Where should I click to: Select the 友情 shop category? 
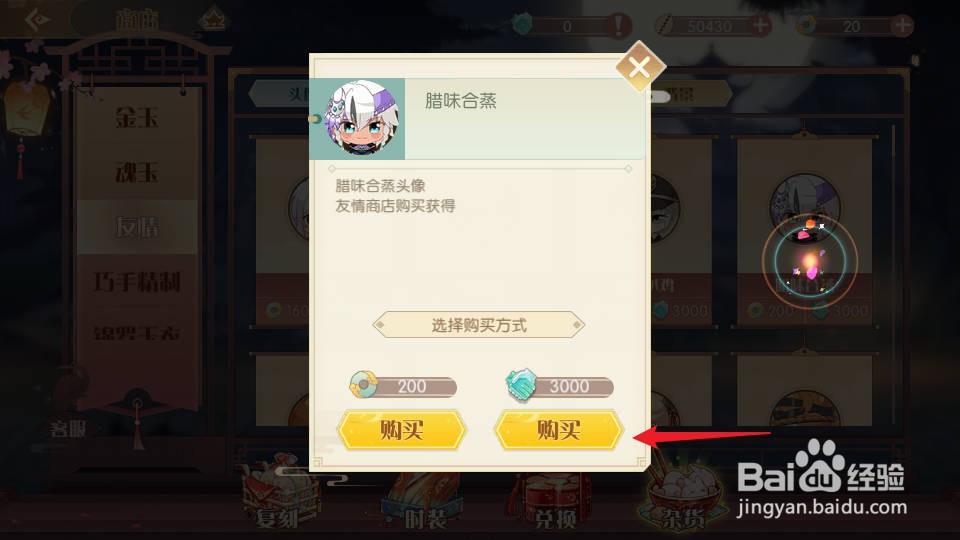coord(137,227)
